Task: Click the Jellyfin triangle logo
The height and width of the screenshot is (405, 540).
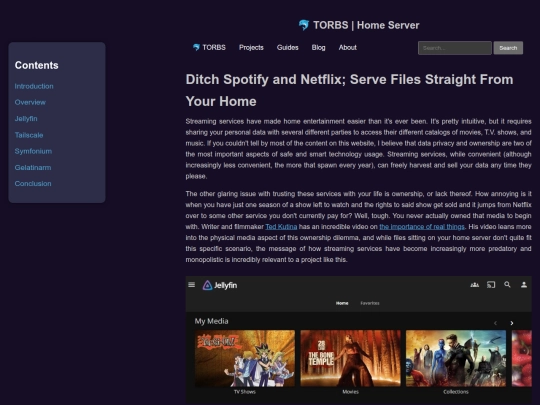Action: tap(207, 285)
